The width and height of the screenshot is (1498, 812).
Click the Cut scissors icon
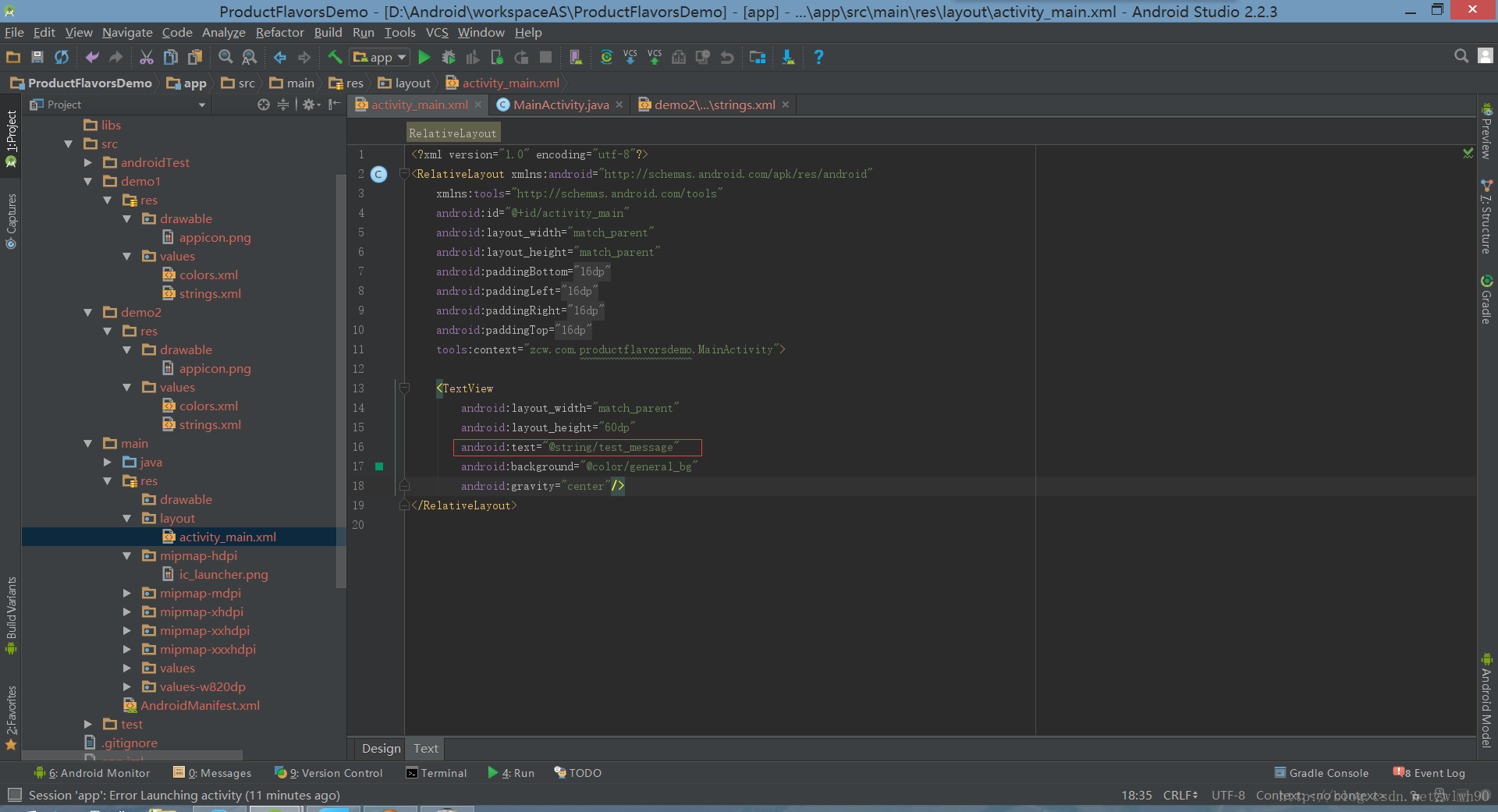click(146, 57)
